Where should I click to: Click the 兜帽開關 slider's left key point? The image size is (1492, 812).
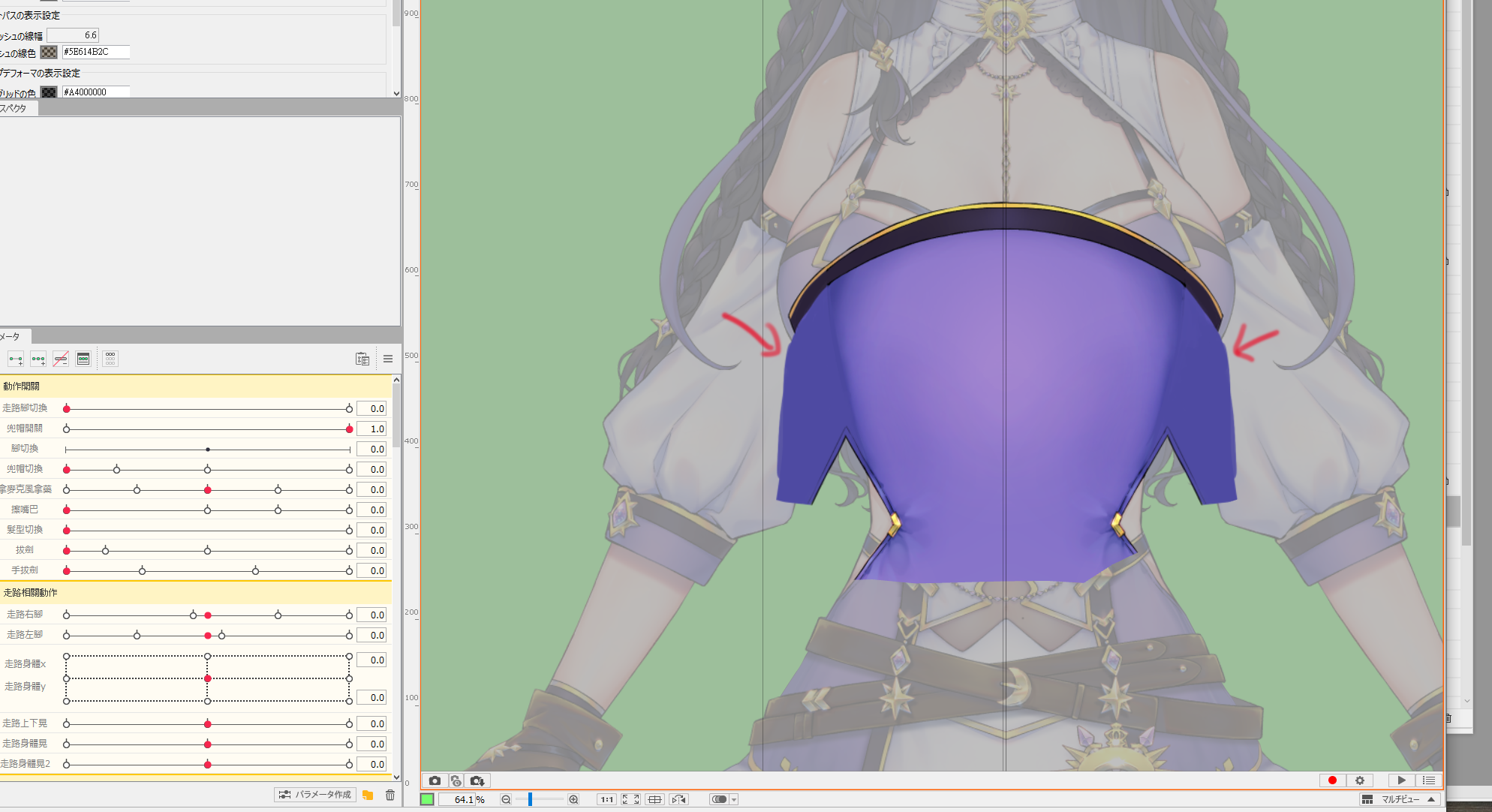[67, 429]
